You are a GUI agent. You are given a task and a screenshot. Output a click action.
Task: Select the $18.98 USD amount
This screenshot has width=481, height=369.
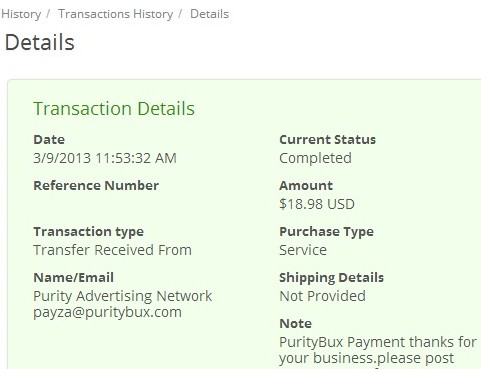pyautogui.click(x=317, y=204)
